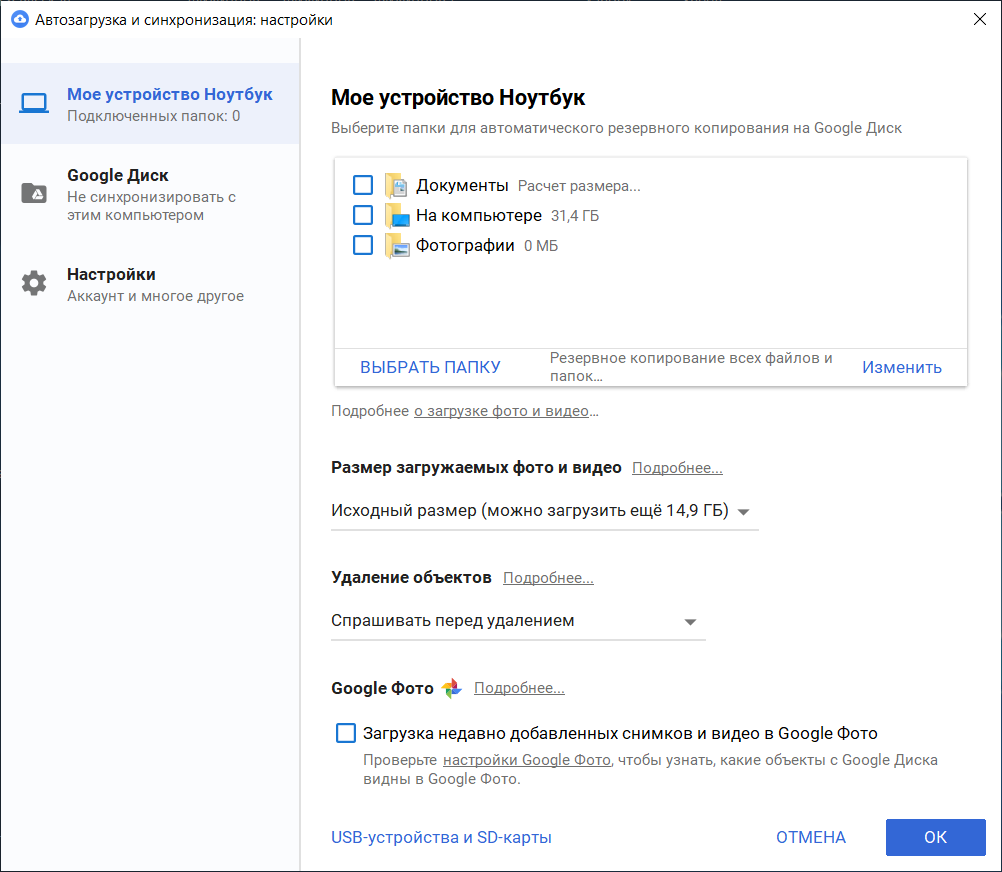Tick the Фотографии folder checkbox
1002x872 pixels.
click(x=363, y=246)
